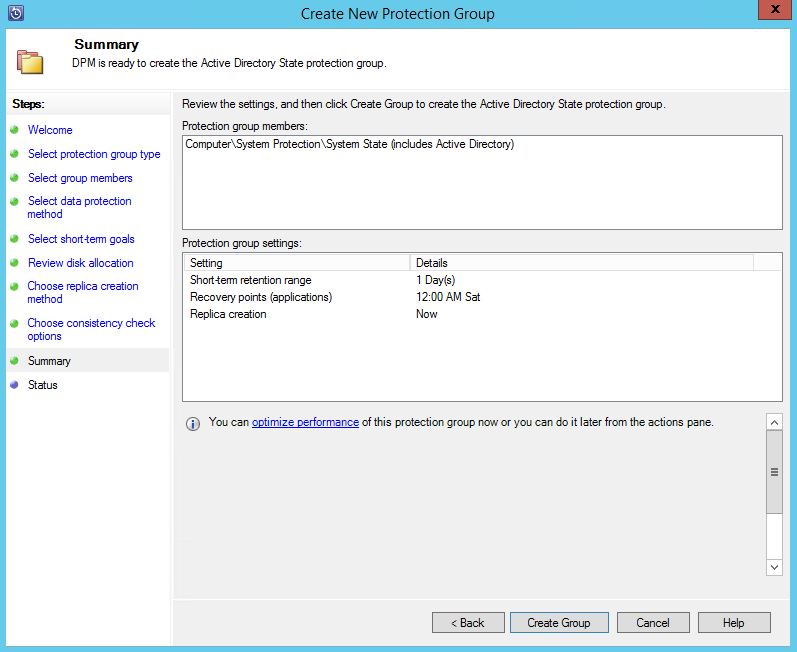Click the DPM title bar icon

(x=16, y=13)
